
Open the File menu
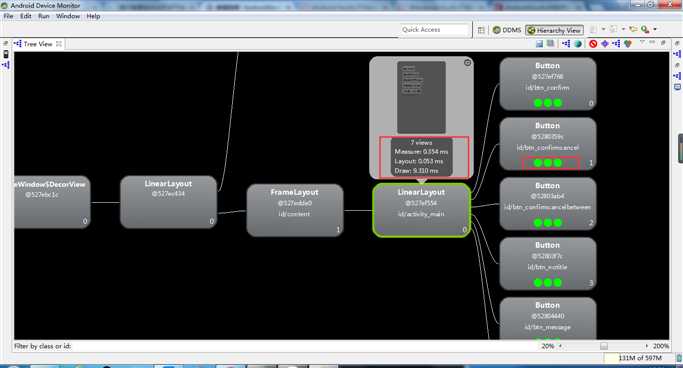point(8,16)
